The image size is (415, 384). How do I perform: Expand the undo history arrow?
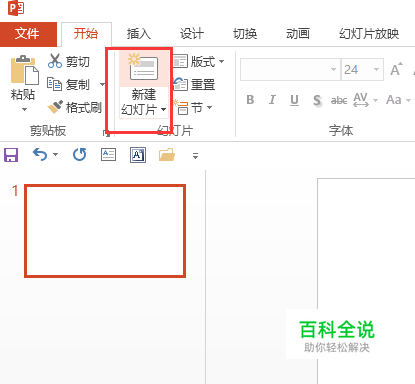point(55,155)
